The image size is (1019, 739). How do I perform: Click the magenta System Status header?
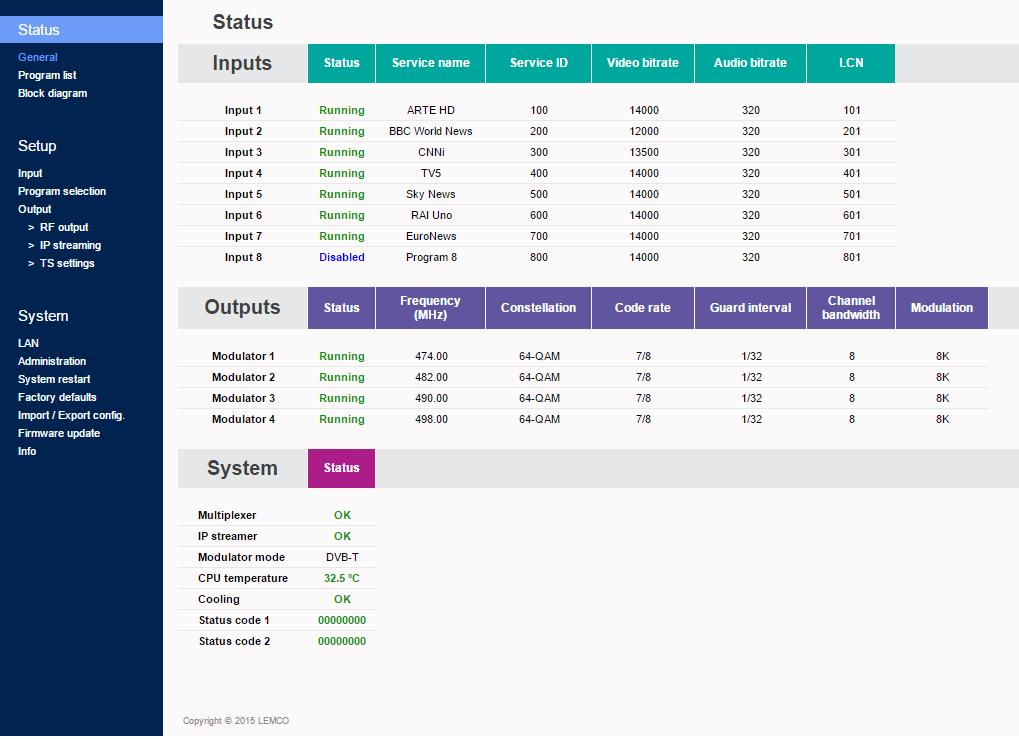point(341,468)
